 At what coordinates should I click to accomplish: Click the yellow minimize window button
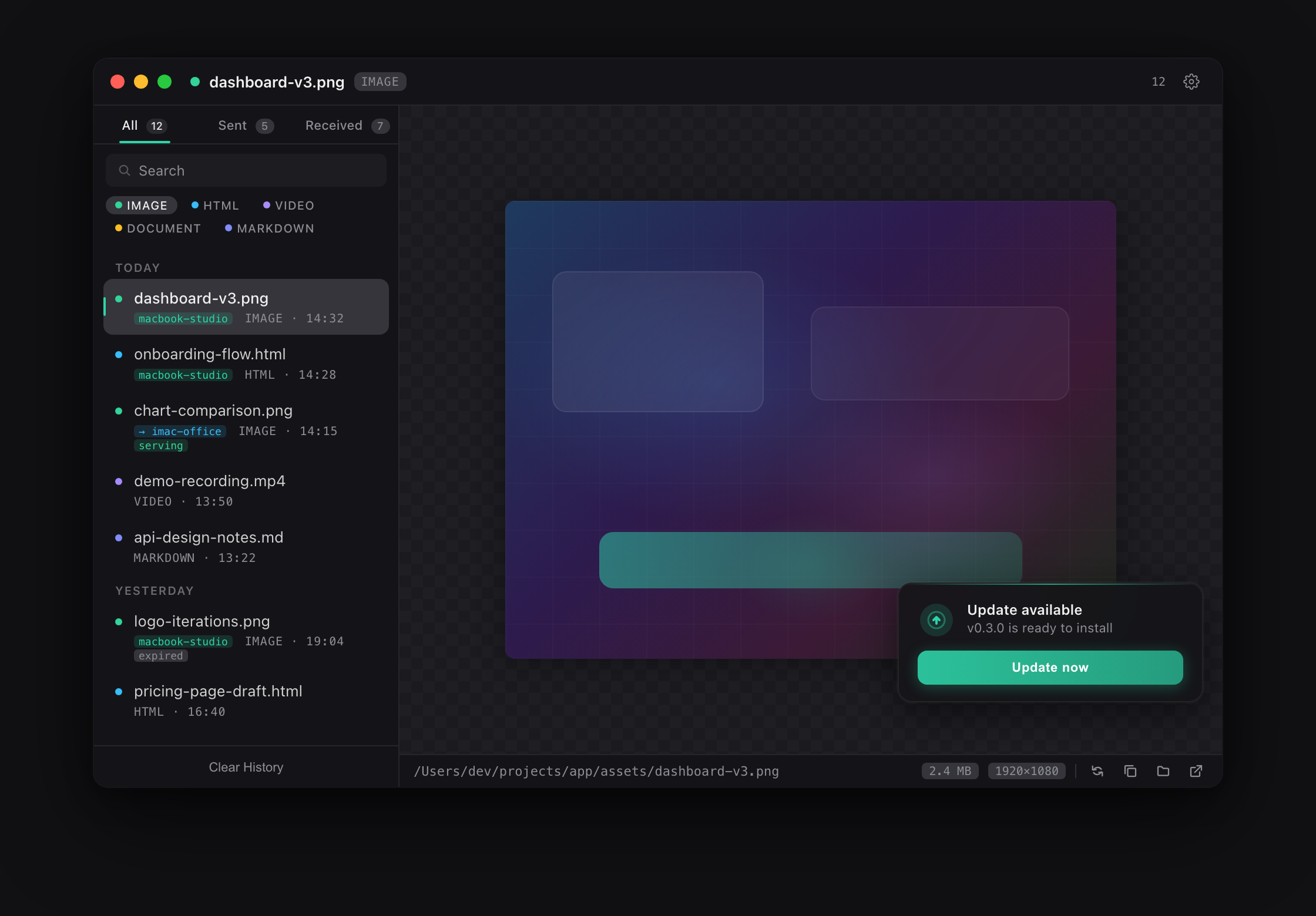coord(141,82)
